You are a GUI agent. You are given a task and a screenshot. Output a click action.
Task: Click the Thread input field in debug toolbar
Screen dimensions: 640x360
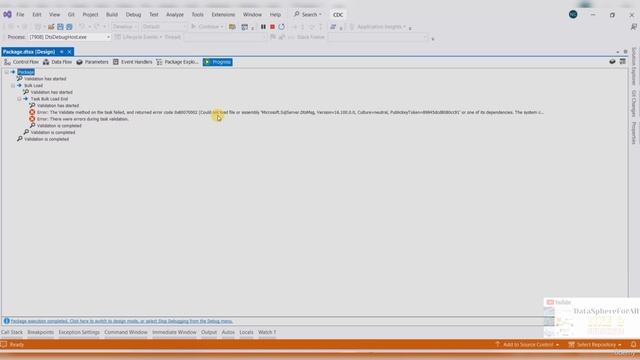point(224,37)
